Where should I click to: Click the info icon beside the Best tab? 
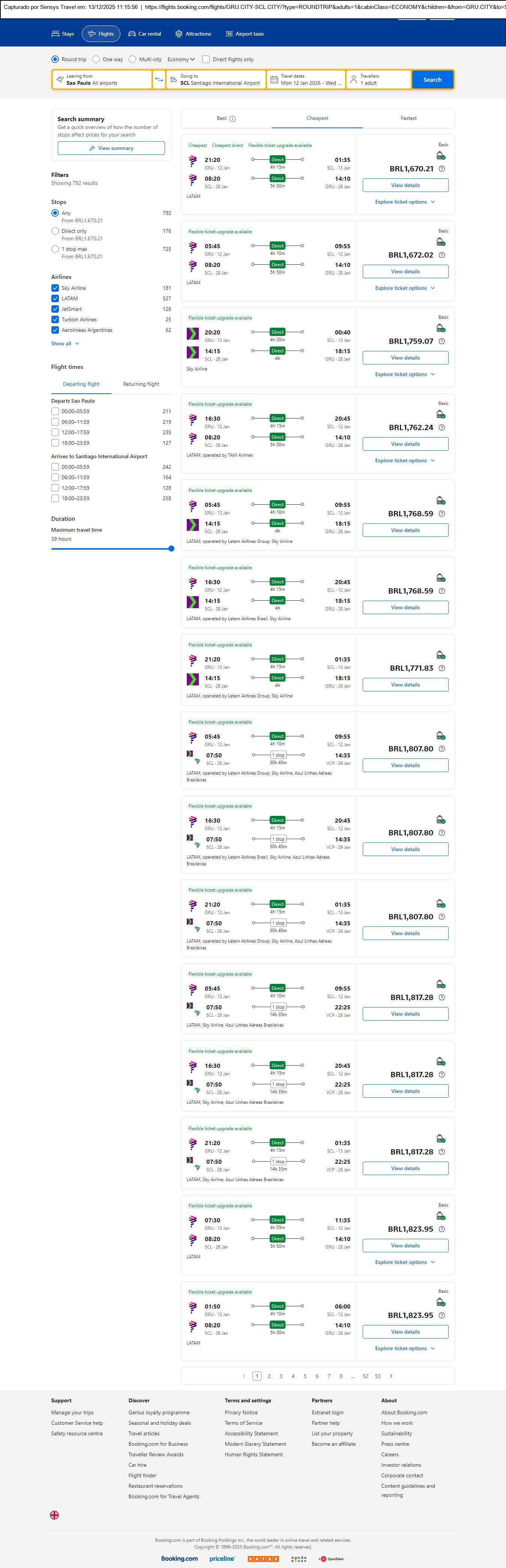(x=233, y=119)
